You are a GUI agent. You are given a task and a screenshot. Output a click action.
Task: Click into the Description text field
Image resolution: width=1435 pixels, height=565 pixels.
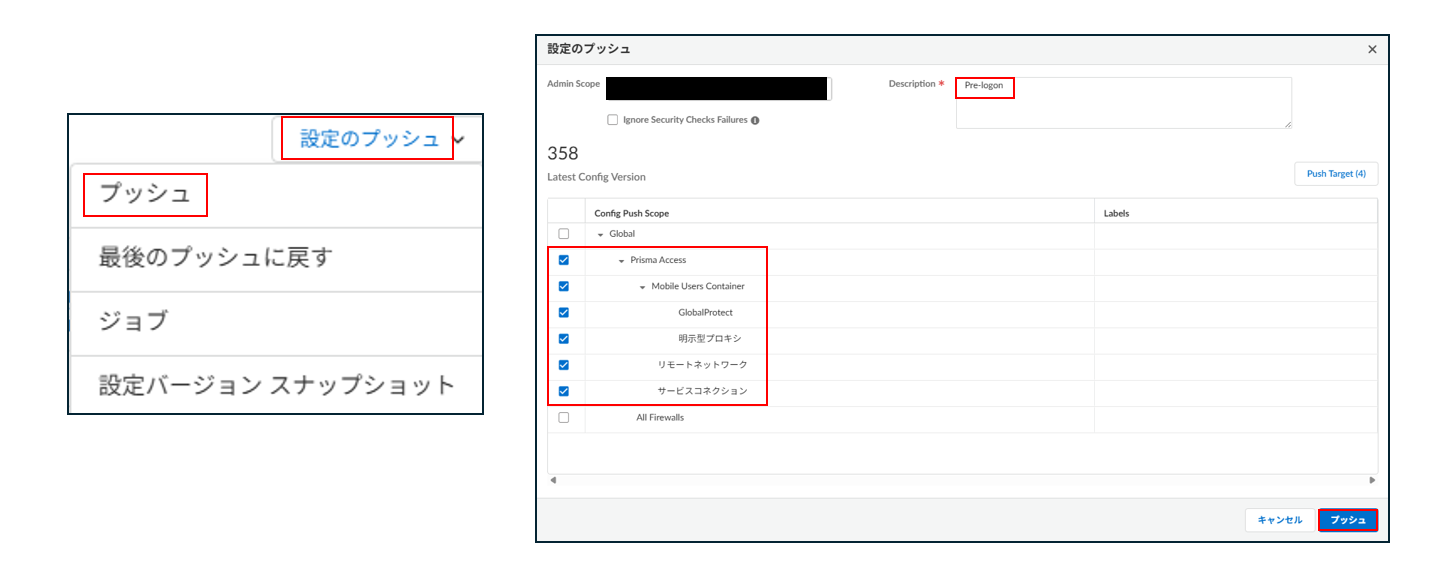[x=1123, y=104]
